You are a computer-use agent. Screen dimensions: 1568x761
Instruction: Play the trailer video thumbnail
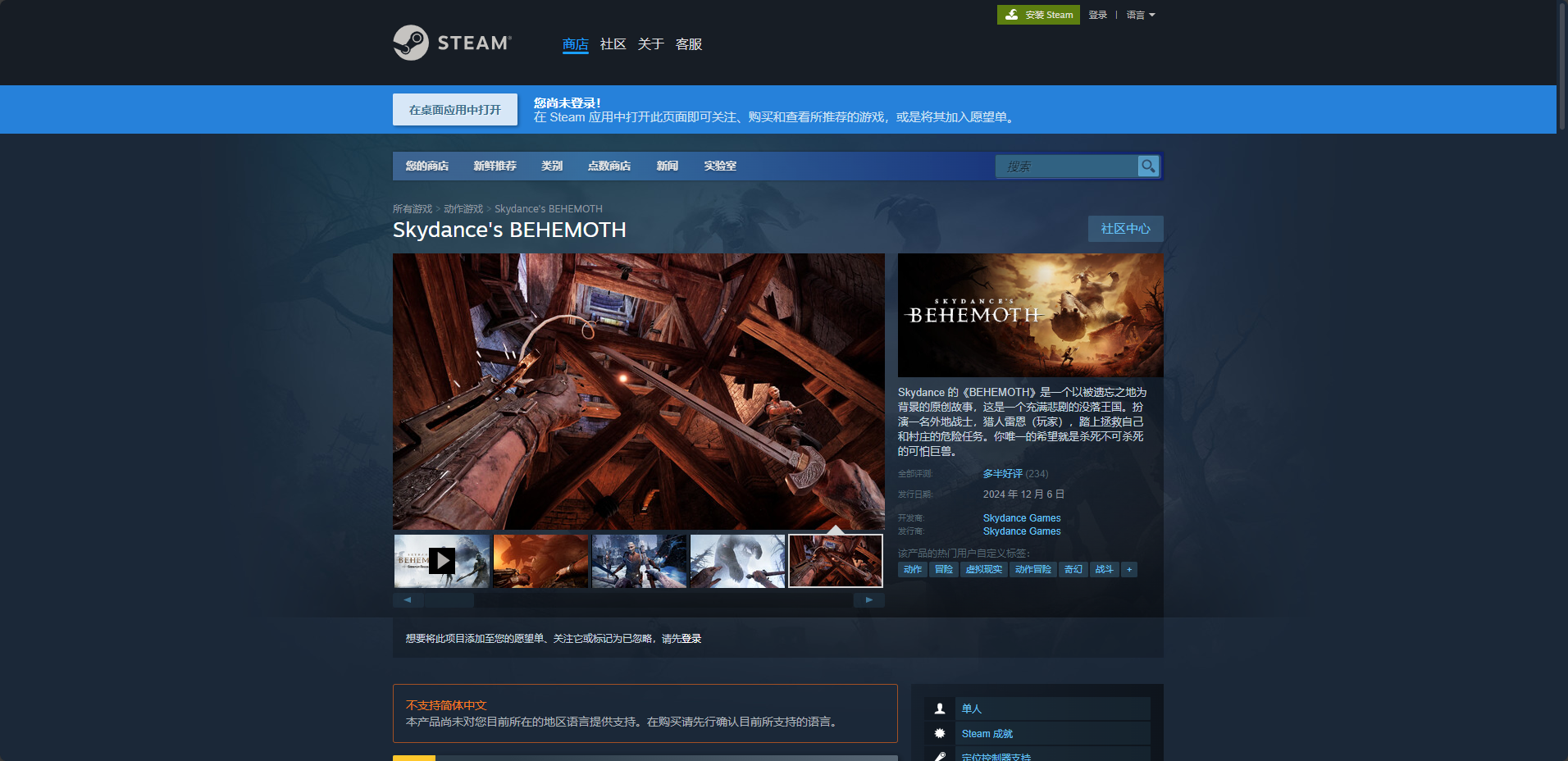pos(442,561)
